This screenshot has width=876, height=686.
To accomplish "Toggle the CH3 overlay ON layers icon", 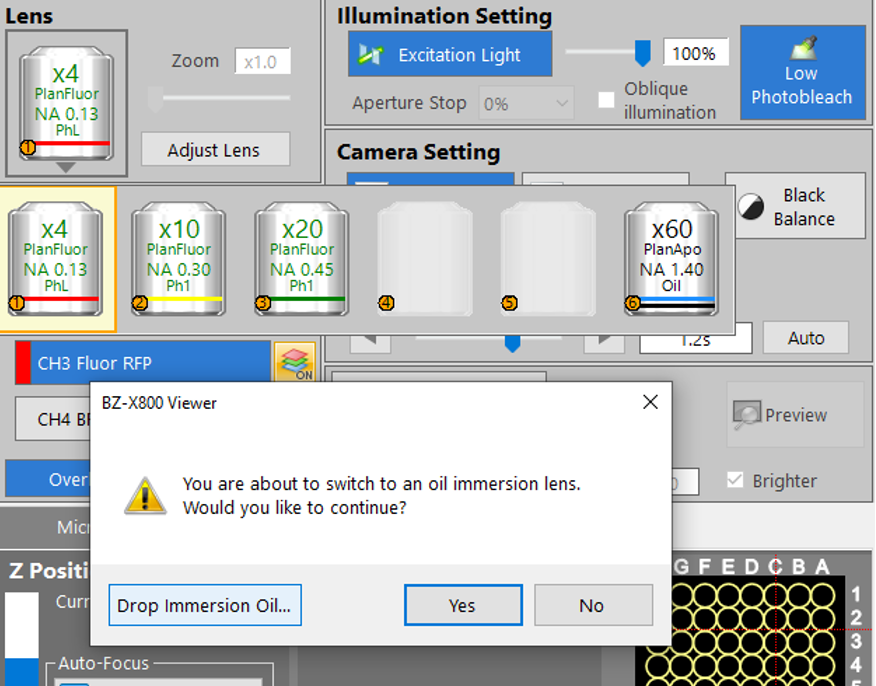I will point(294,363).
